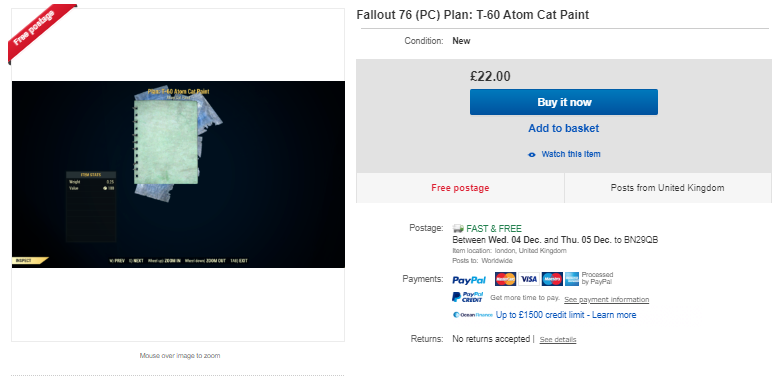This screenshot has height=378, width=779.
Task: Add the item to basket
Action: point(563,128)
